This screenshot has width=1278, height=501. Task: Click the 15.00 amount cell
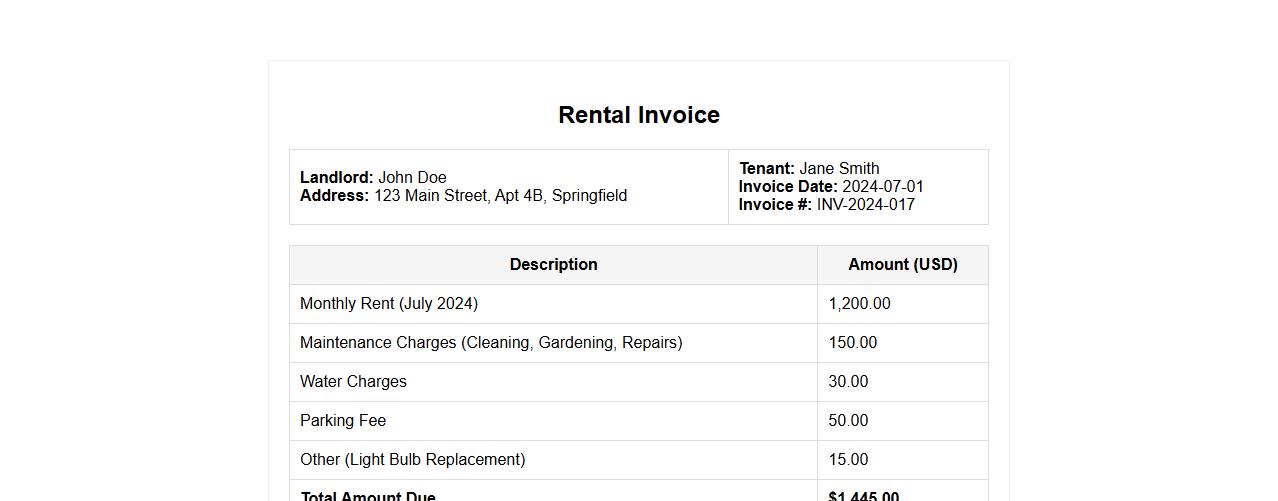point(903,460)
